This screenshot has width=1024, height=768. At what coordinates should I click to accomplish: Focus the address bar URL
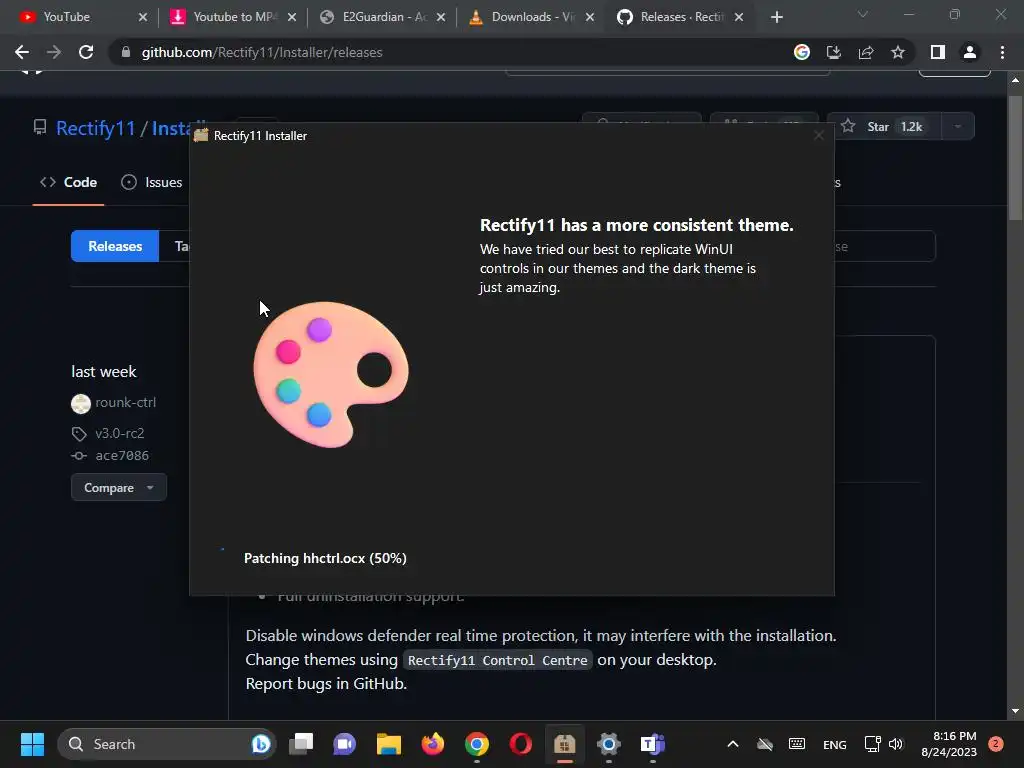pyautogui.click(x=262, y=52)
